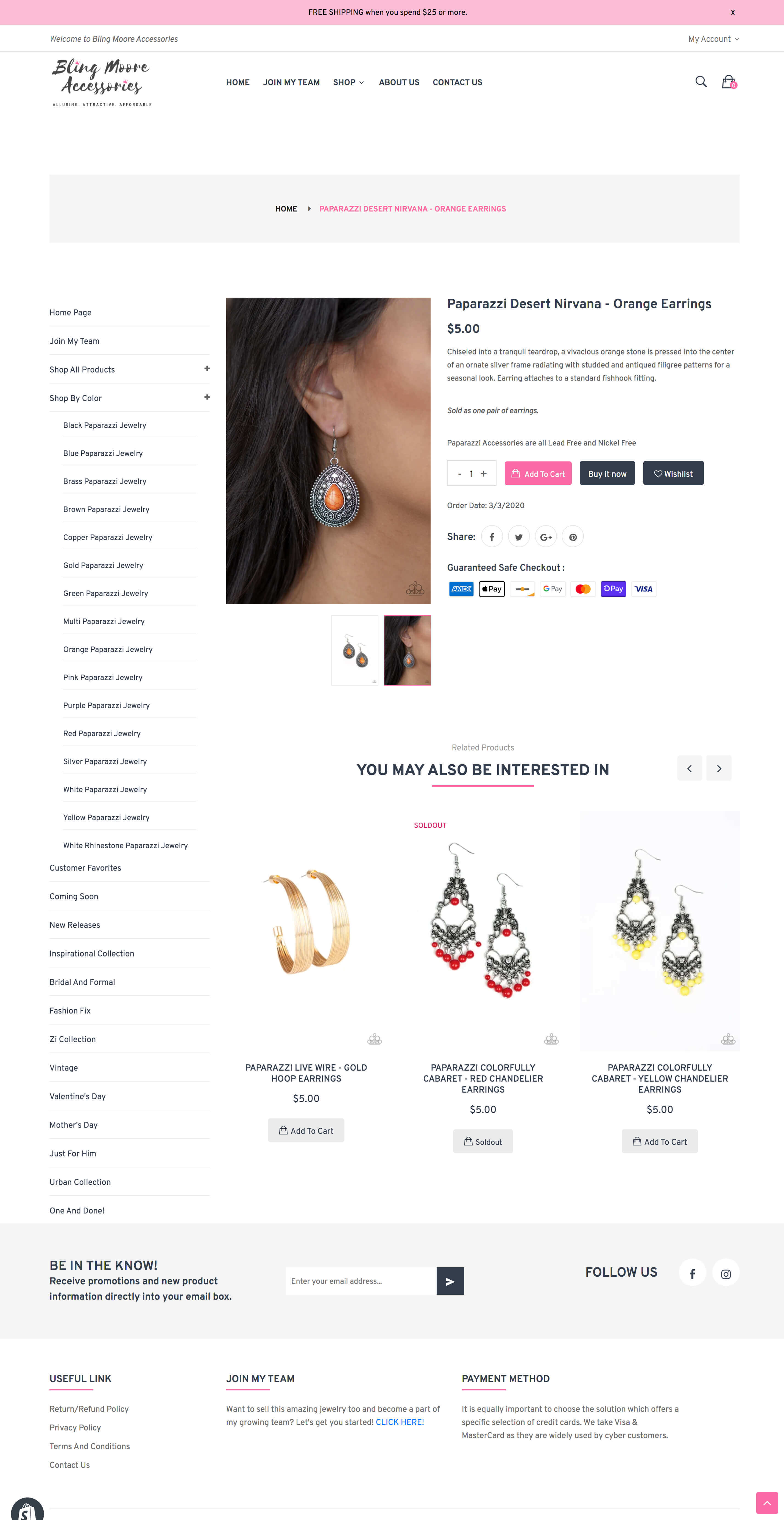Screen dimensions: 784x1520
Task: Select the white-background earrings thumbnail
Action: pos(355,650)
